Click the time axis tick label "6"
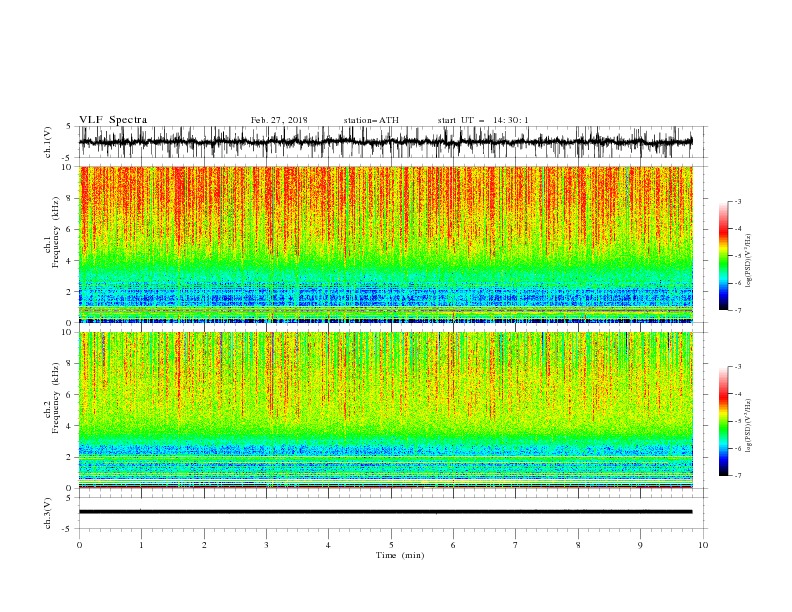Screen dimensions: 792x612 453,545
